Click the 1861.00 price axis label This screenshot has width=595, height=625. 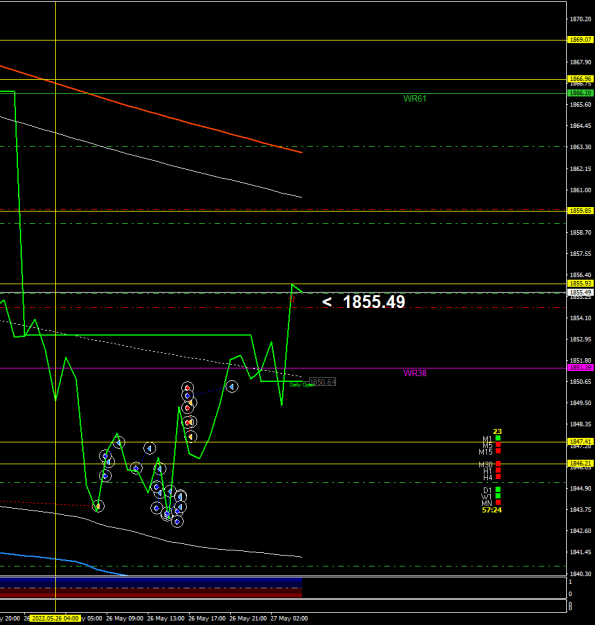click(580, 190)
